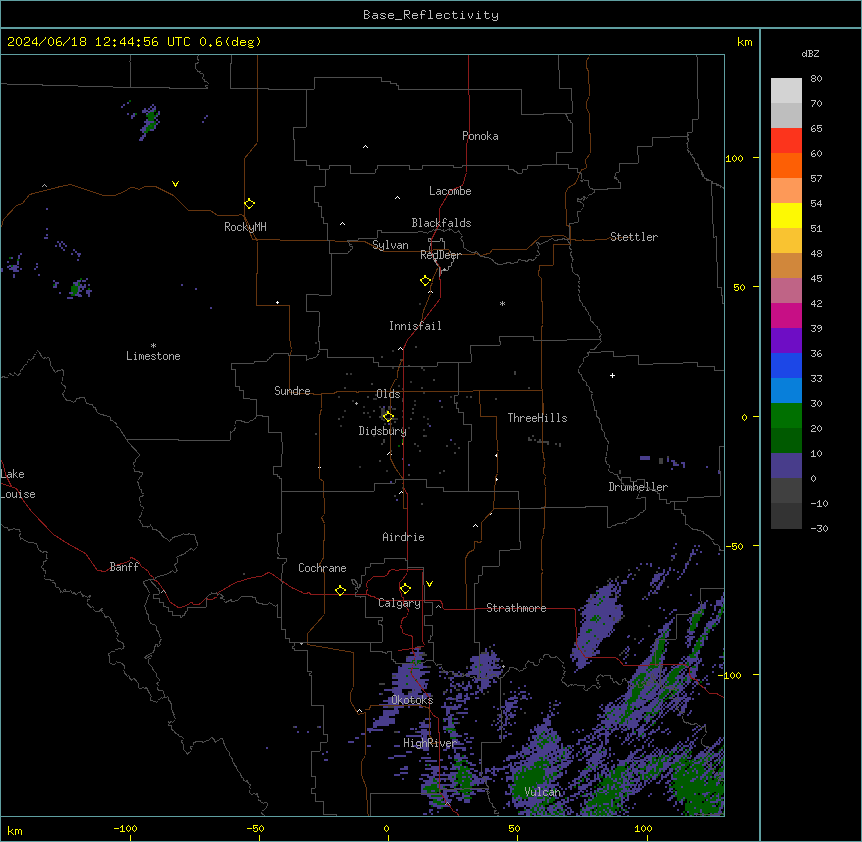
Task: Select the dark green 10-20 dBZ swatch
Action: tap(786, 441)
